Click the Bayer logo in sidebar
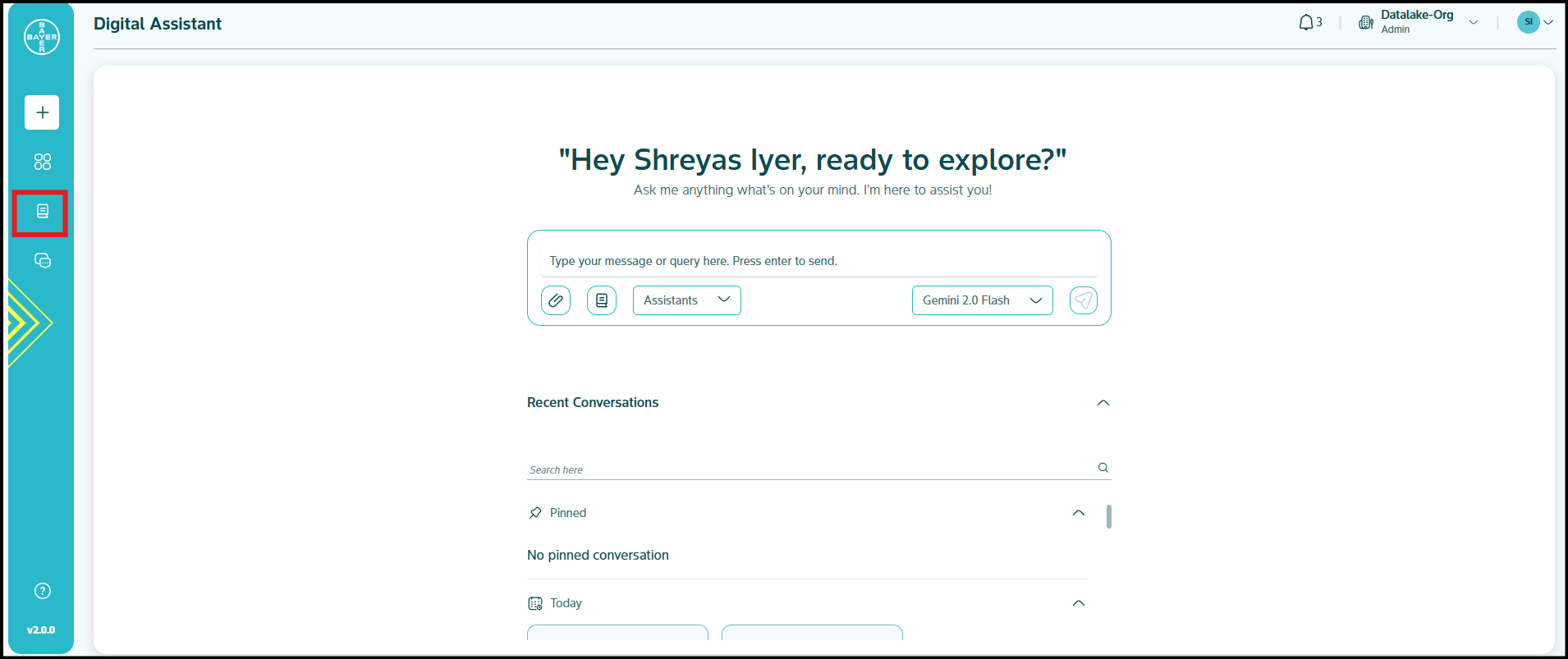Screen dimensions: 1568x659 coord(42,37)
